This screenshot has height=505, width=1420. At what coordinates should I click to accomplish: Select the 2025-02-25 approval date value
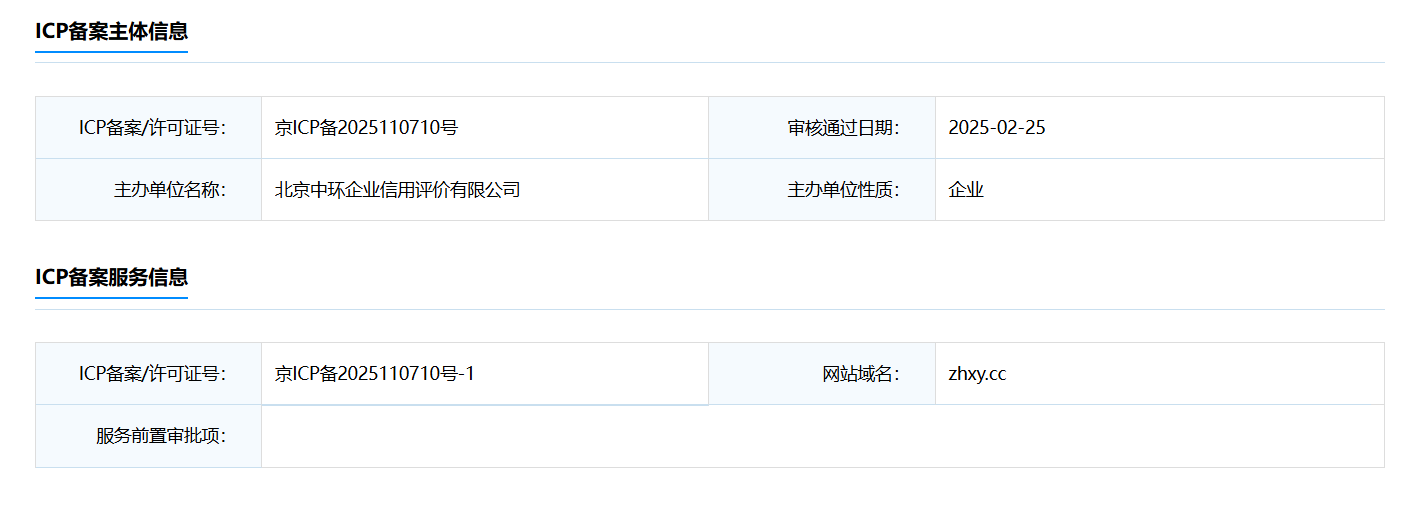[x=997, y=127]
